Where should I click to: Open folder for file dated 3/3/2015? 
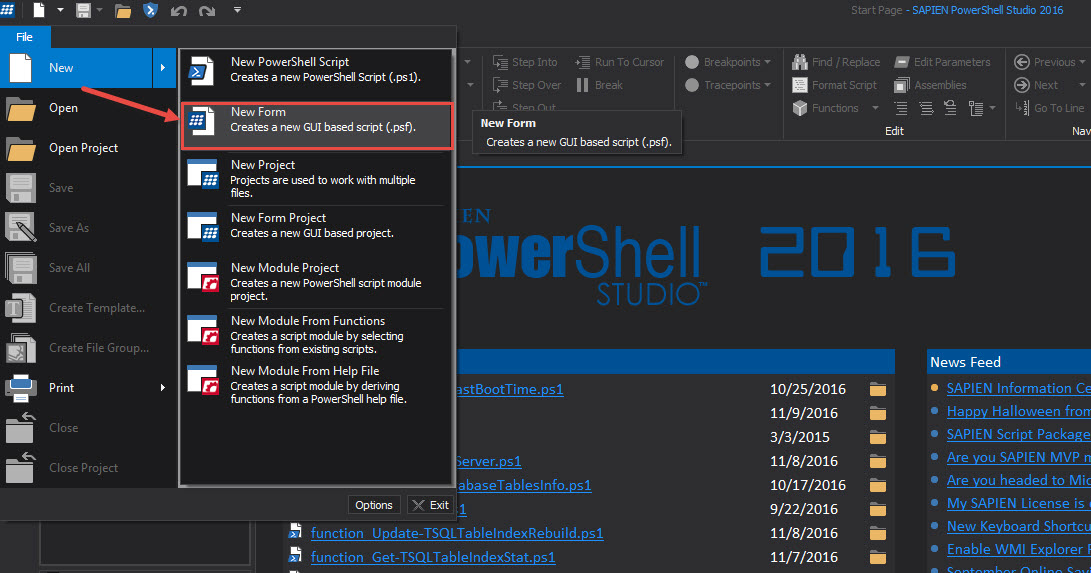point(878,437)
